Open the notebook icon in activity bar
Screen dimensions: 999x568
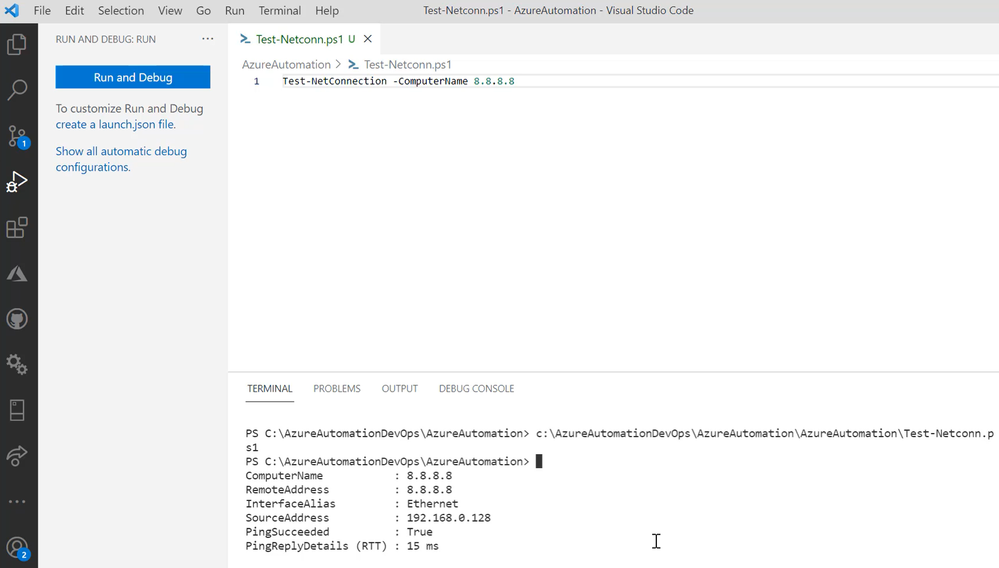pos(17,410)
